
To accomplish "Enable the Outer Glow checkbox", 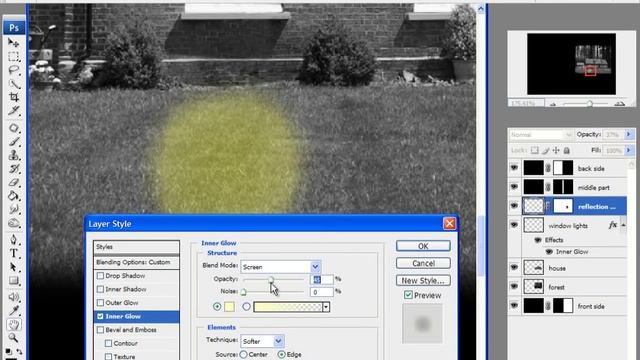I will 100,303.
